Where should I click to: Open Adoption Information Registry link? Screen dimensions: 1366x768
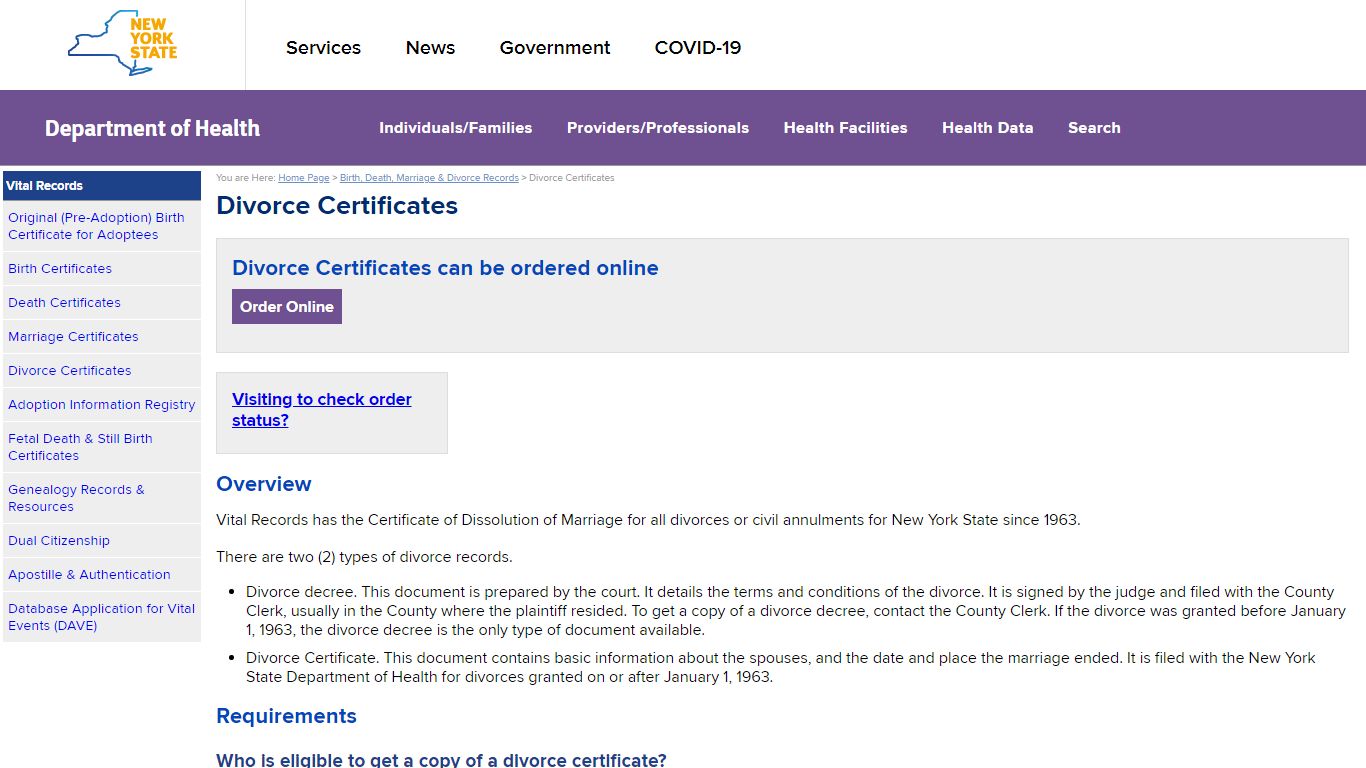[x=102, y=405]
